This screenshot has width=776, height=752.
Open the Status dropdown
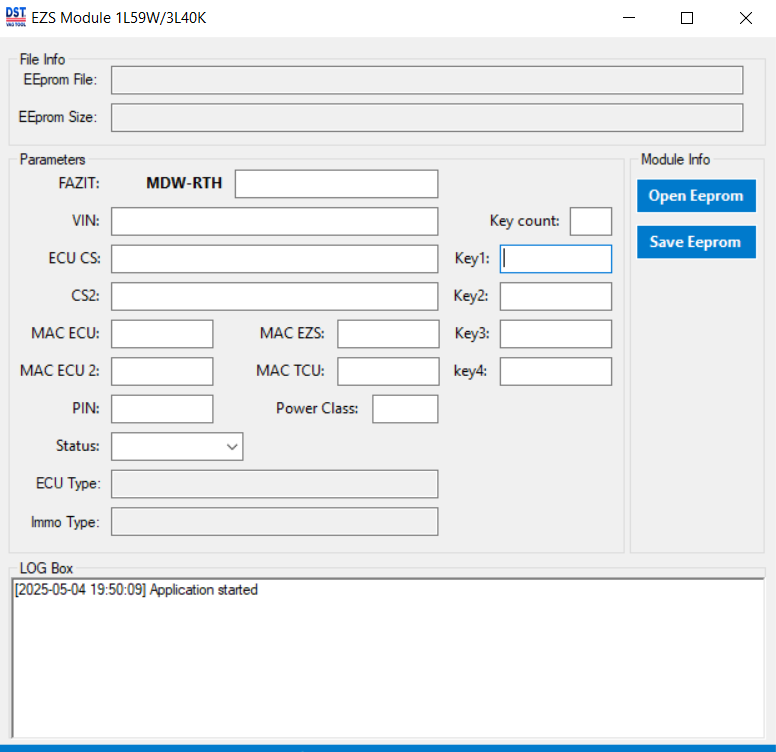[177, 446]
